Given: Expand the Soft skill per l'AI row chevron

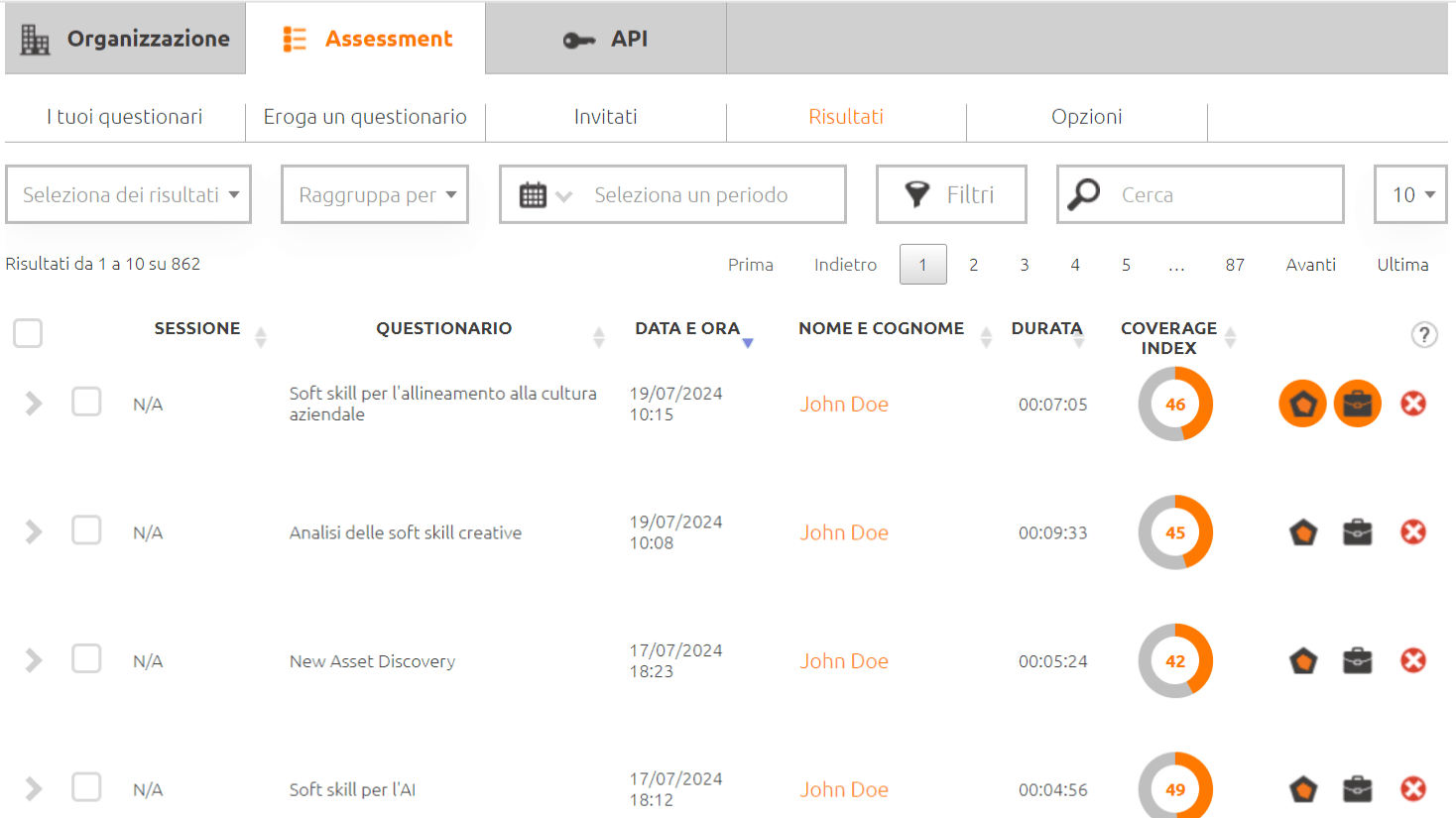Looking at the screenshot, I should tap(34, 789).
